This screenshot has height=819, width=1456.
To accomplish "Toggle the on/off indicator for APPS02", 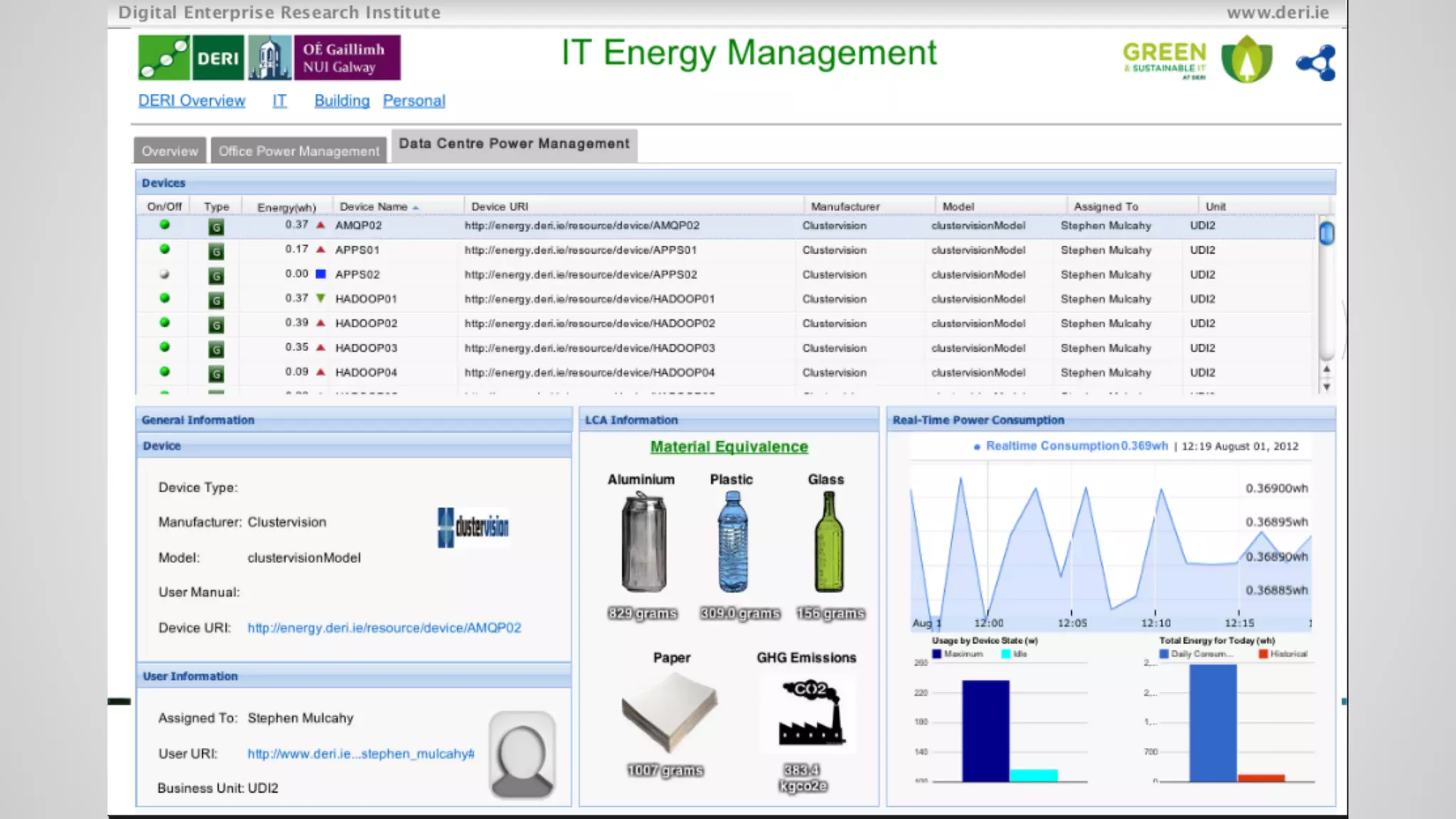I will [x=165, y=274].
